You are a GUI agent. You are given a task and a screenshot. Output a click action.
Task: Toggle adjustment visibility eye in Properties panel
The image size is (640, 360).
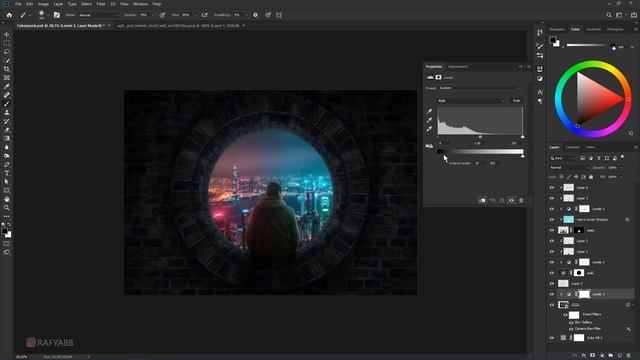[x=511, y=200]
